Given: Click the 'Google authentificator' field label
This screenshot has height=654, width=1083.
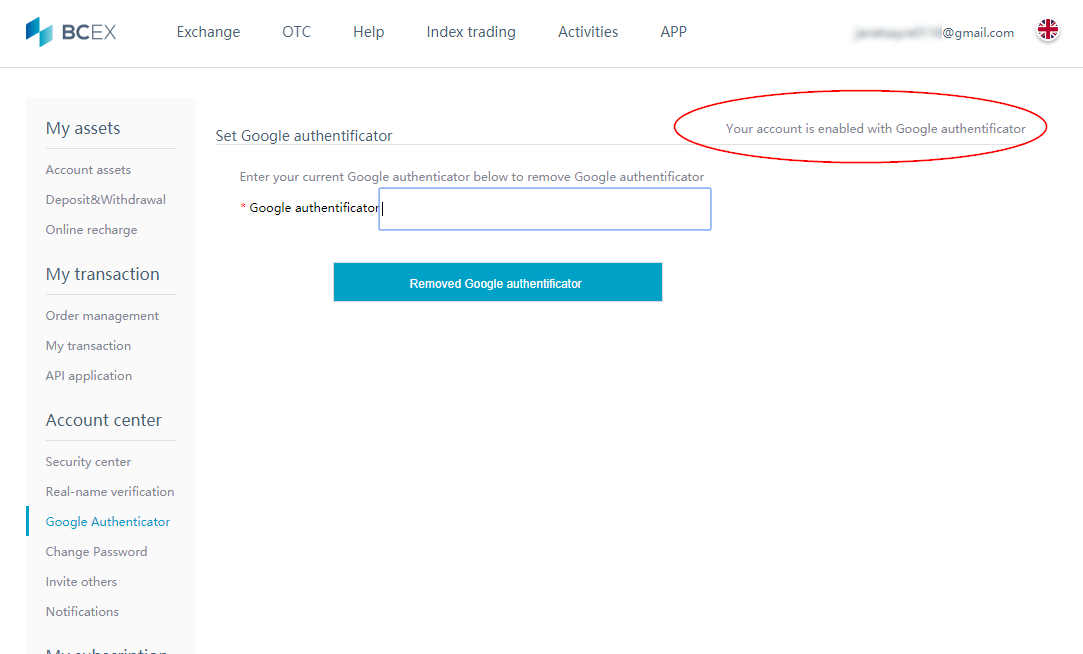Looking at the screenshot, I should [314, 208].
